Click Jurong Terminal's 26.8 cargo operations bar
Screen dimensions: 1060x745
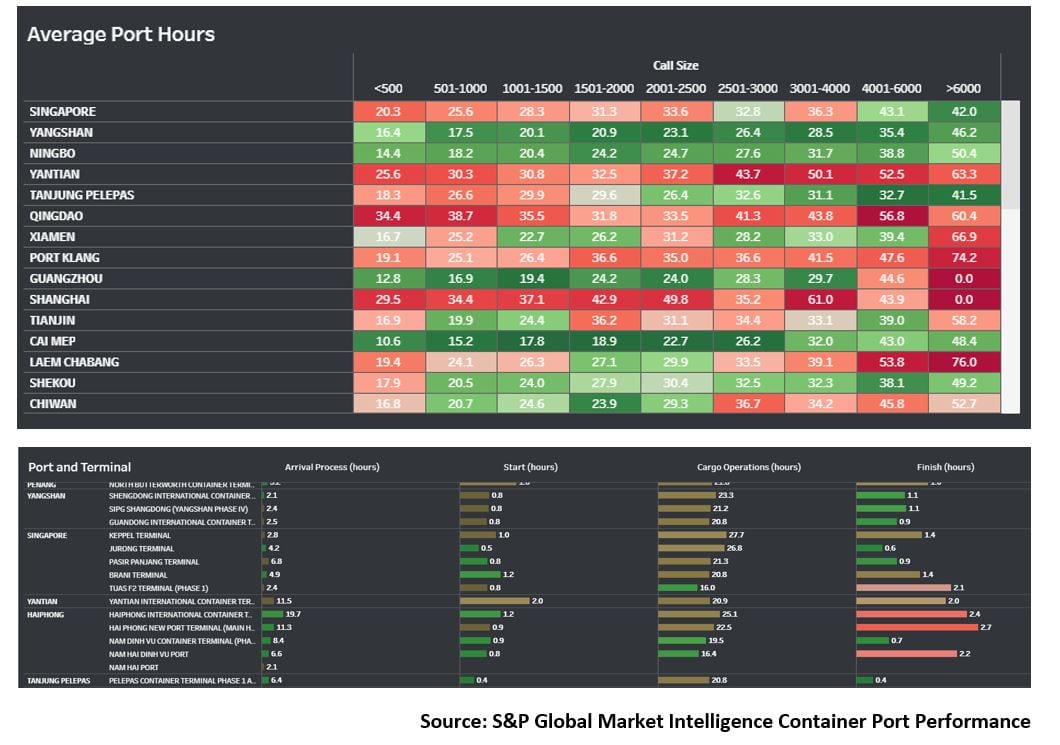pos(690,549)
